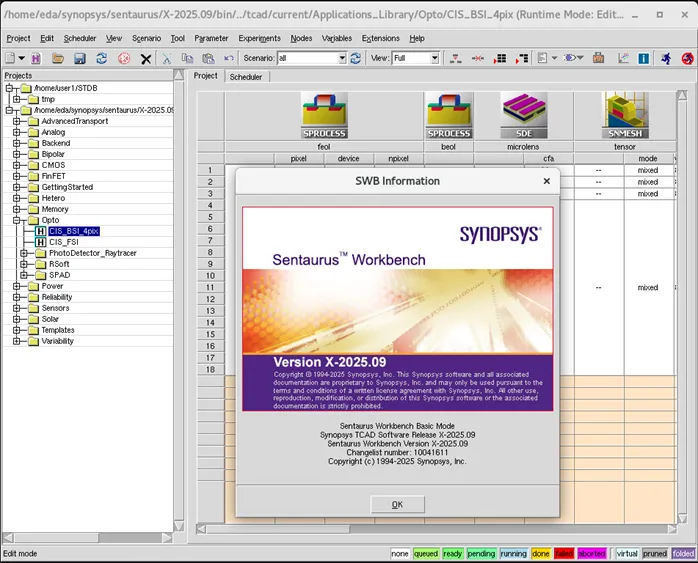Click the green 'queued' status legend
This screenshot has height=563, width=698.
click(x=426, y=554)
